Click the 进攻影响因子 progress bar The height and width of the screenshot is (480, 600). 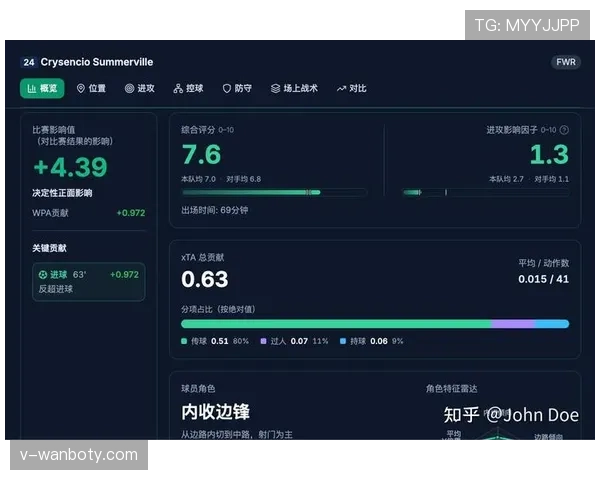486,192
